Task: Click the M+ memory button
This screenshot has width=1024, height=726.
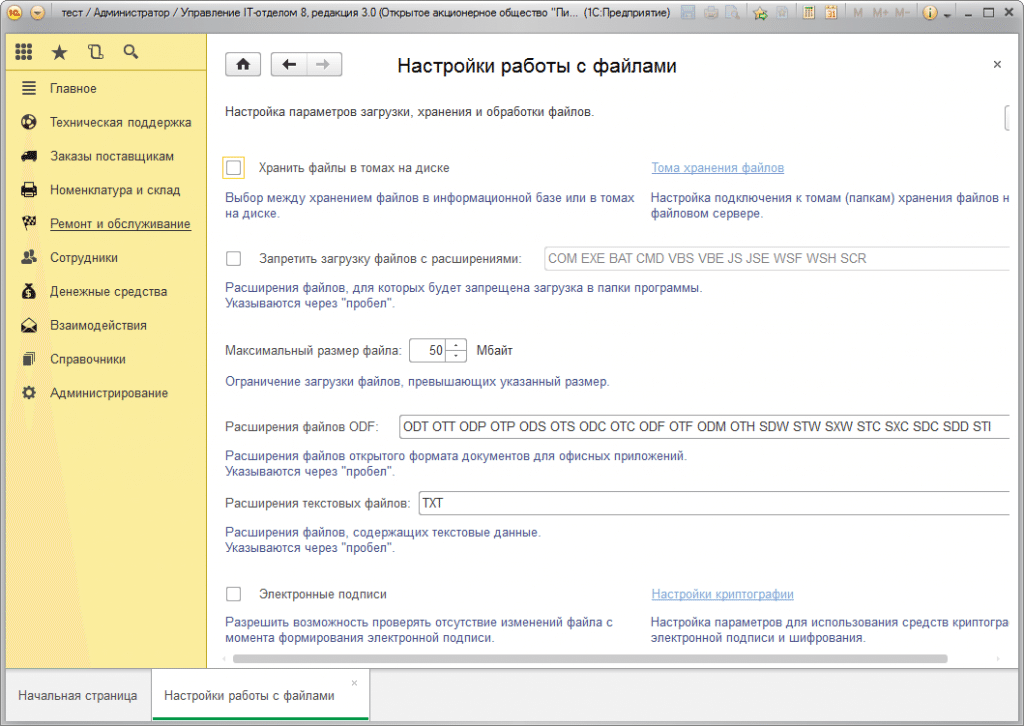Action: pyautogui.click(x=880, y=12)
